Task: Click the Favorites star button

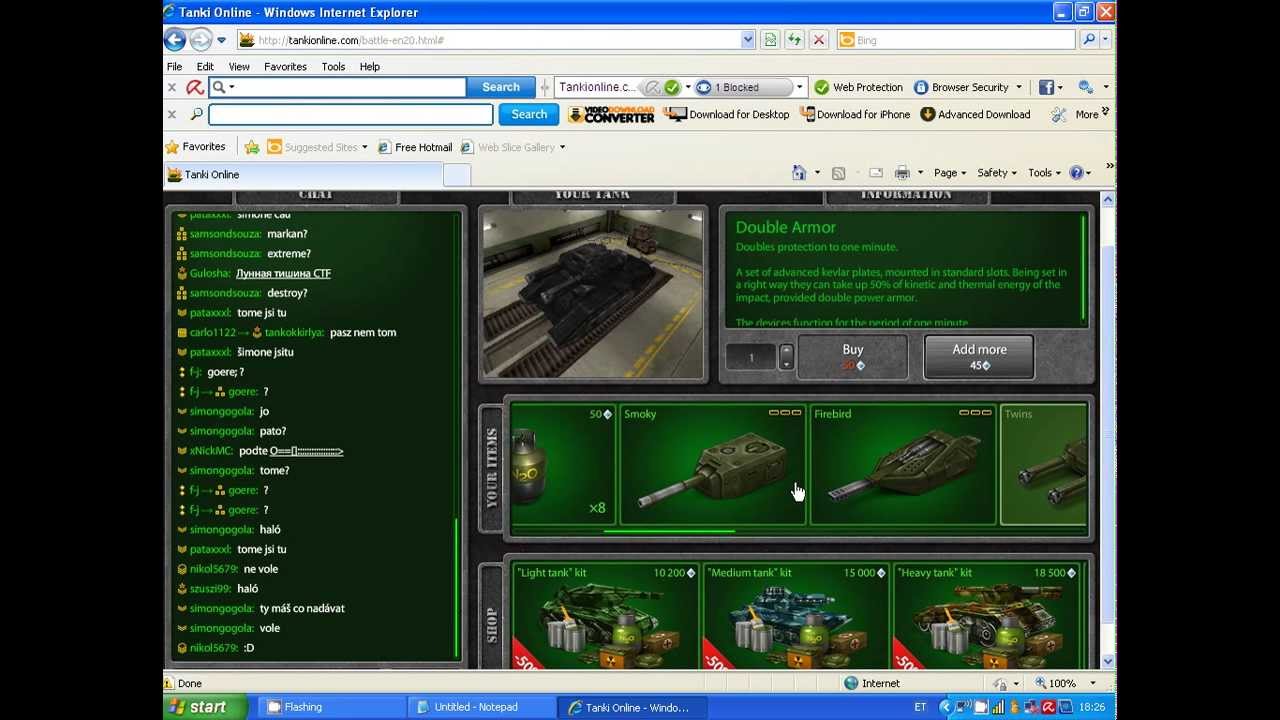Action: click(196, 147)
